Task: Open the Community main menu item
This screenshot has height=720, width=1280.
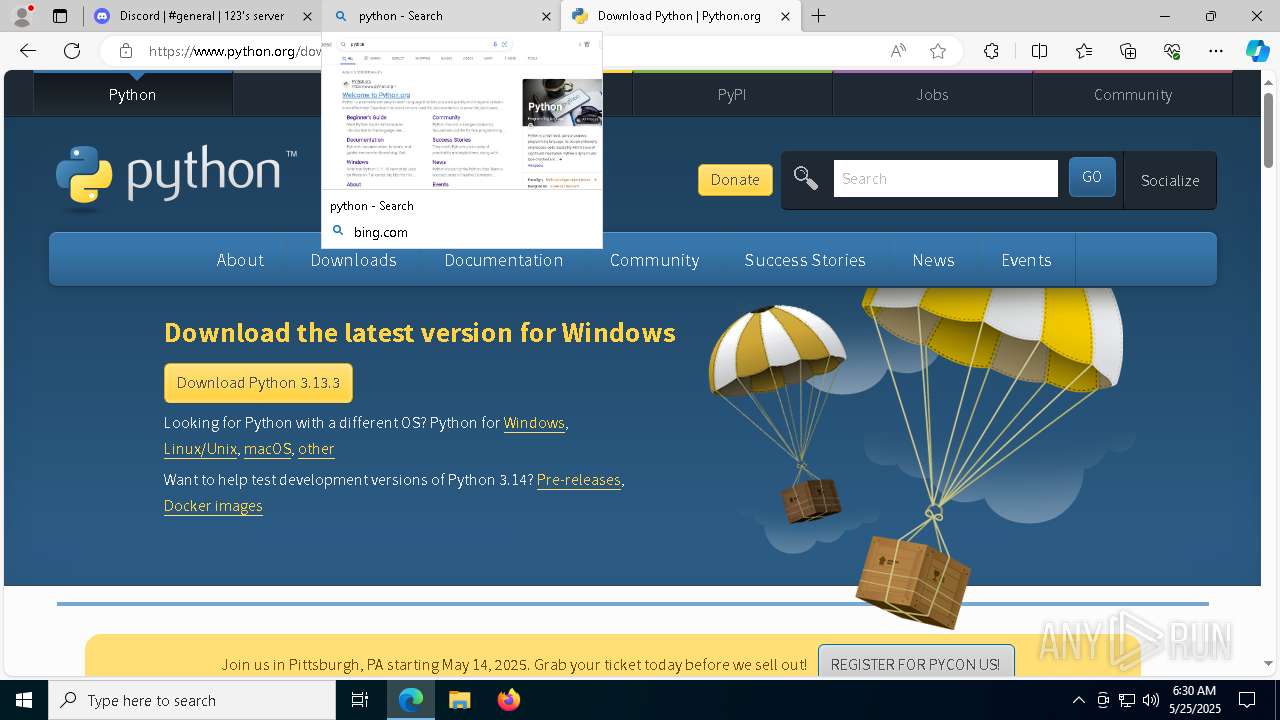Action: [x=654, y=260]
